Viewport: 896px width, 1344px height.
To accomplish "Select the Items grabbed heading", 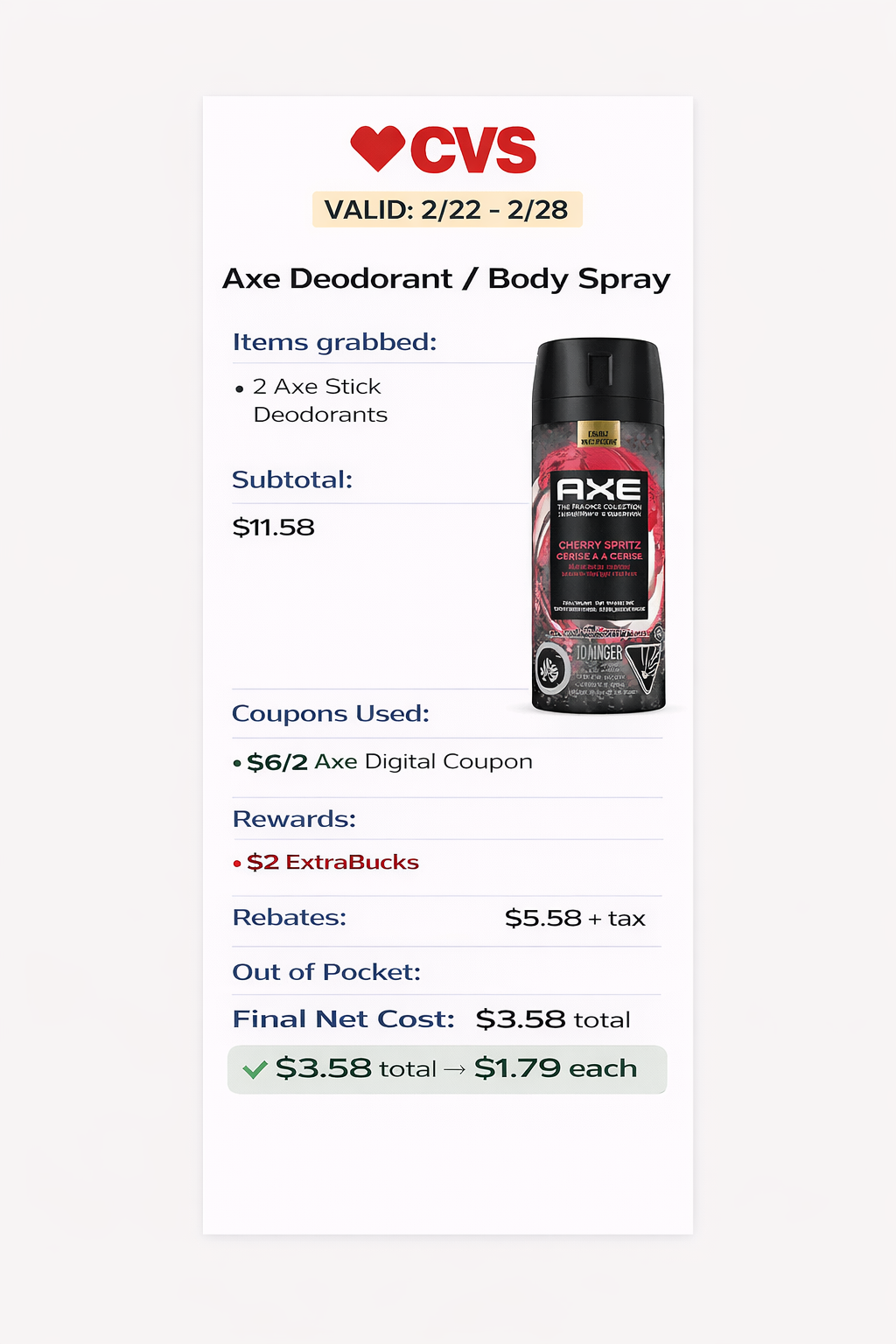I will tap(334, 342).
